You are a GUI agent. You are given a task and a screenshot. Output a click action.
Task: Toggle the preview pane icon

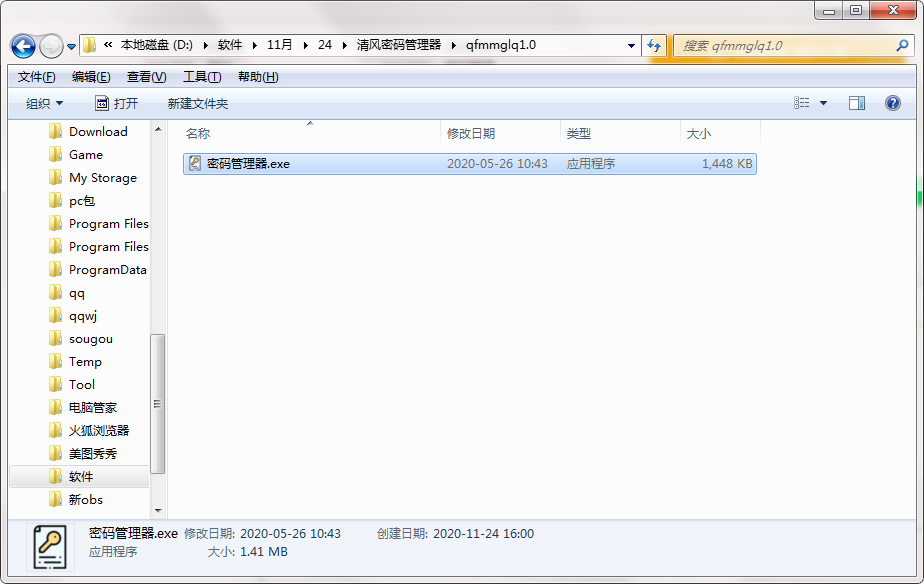click(x=857, y=103)
